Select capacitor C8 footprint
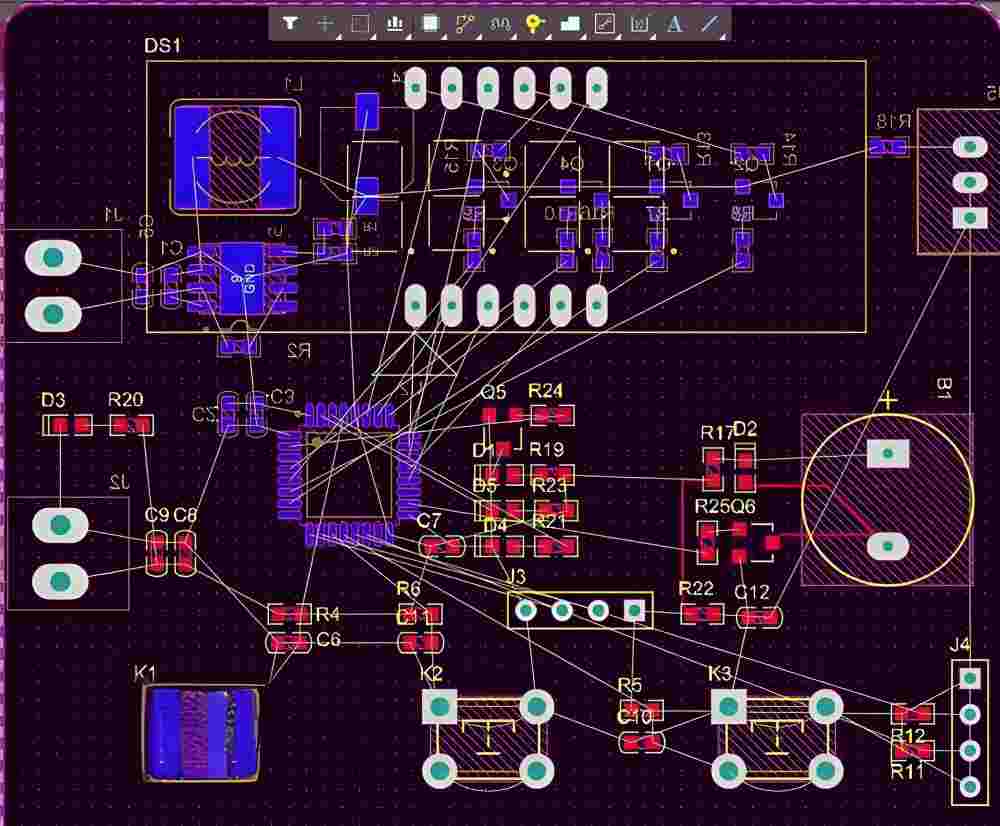Viewport: 1000px width, 826px height. pyautogui.click(x=184, y=552)
